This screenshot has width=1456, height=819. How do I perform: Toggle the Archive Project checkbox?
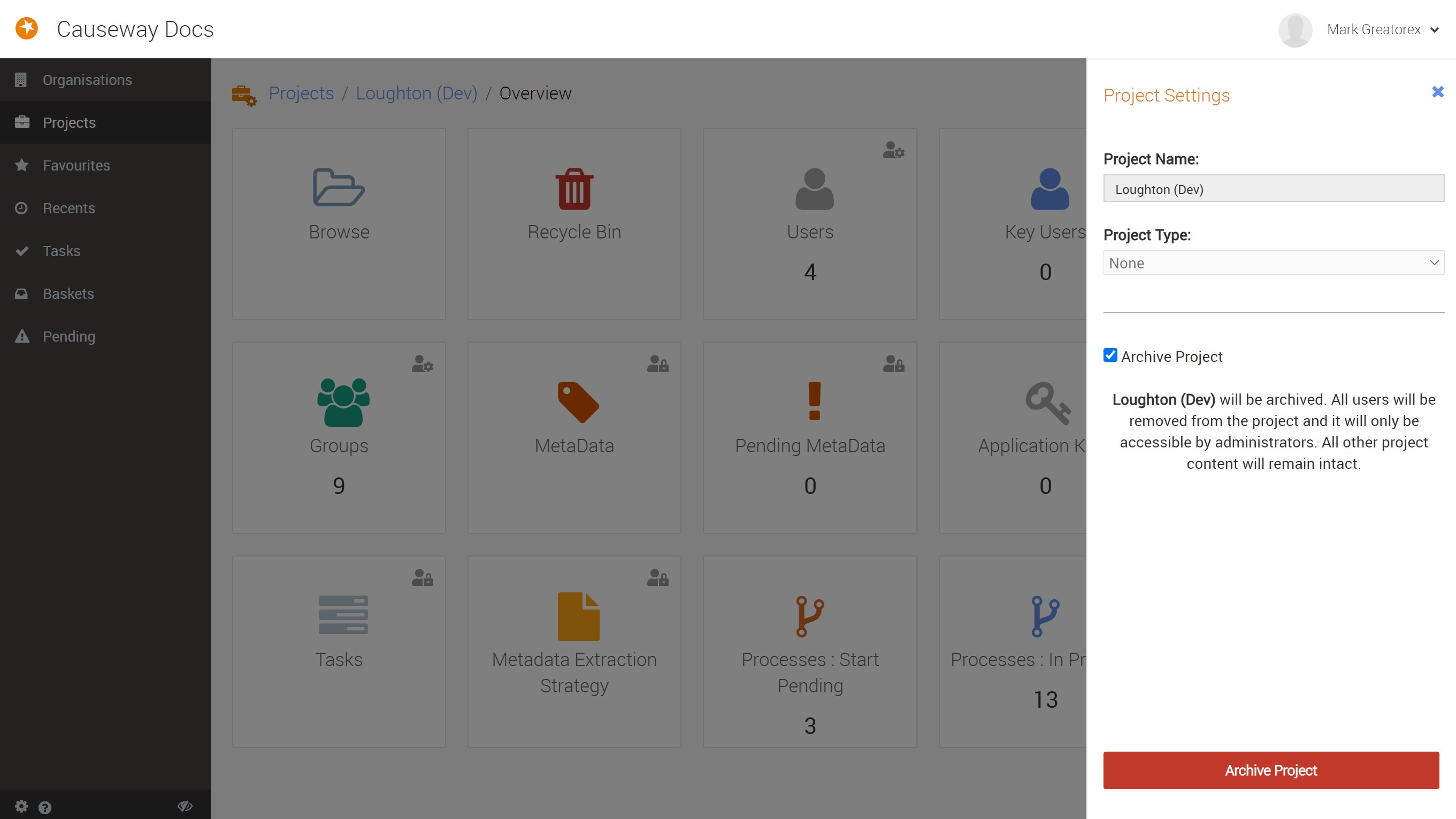(x=1110, y=355)
